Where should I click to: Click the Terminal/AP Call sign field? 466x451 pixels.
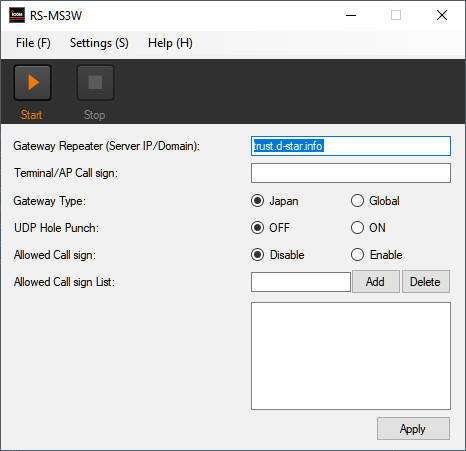click(x=351, y=173)
